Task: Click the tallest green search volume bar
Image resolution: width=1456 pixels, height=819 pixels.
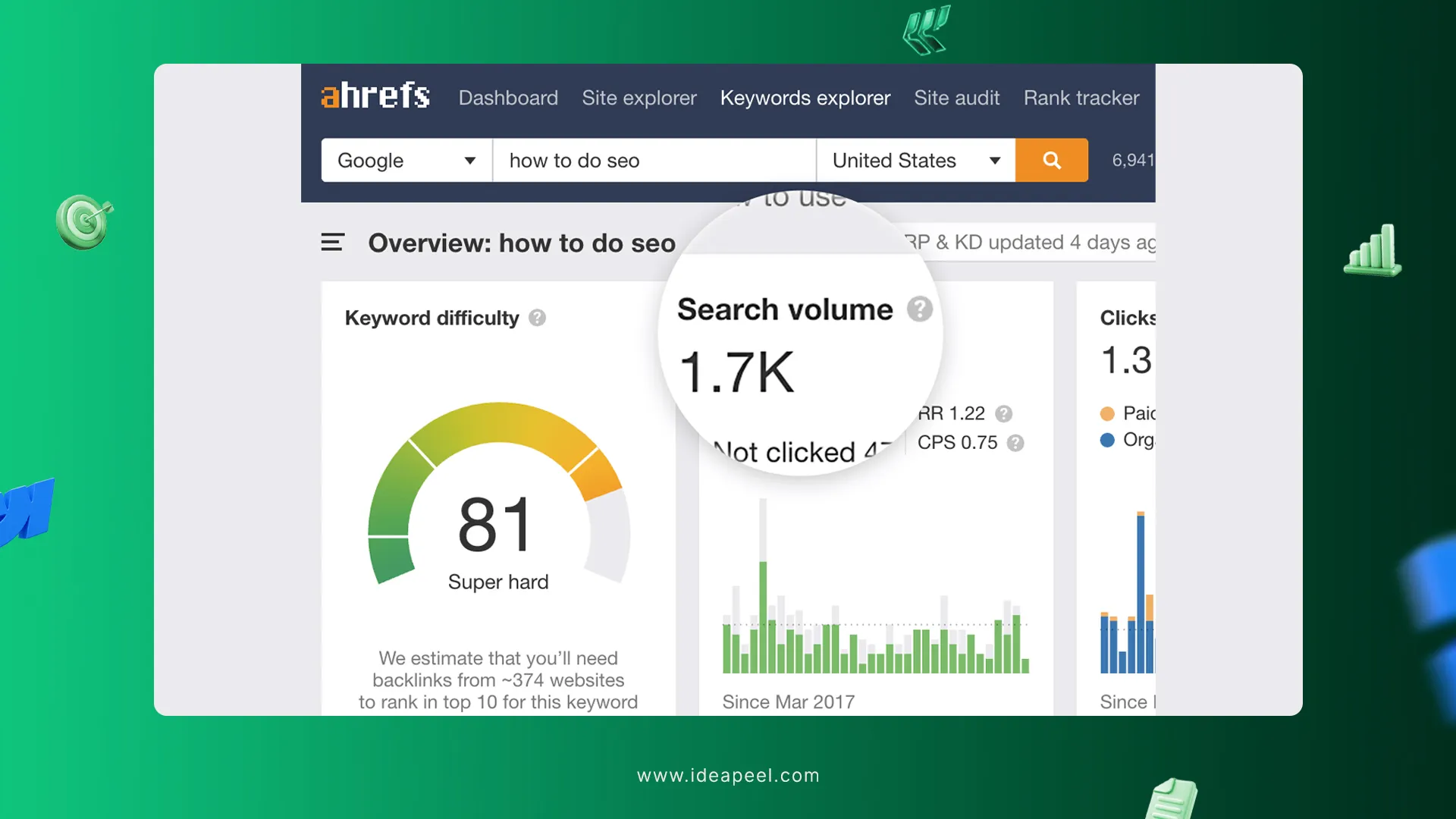Action: 763,616
